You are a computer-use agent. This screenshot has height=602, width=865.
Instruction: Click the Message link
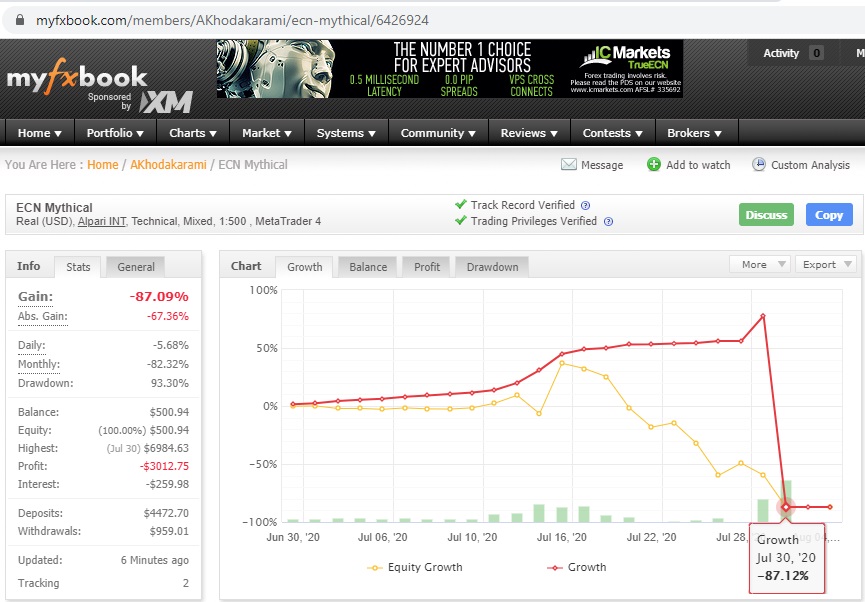(x=602, y=165)
